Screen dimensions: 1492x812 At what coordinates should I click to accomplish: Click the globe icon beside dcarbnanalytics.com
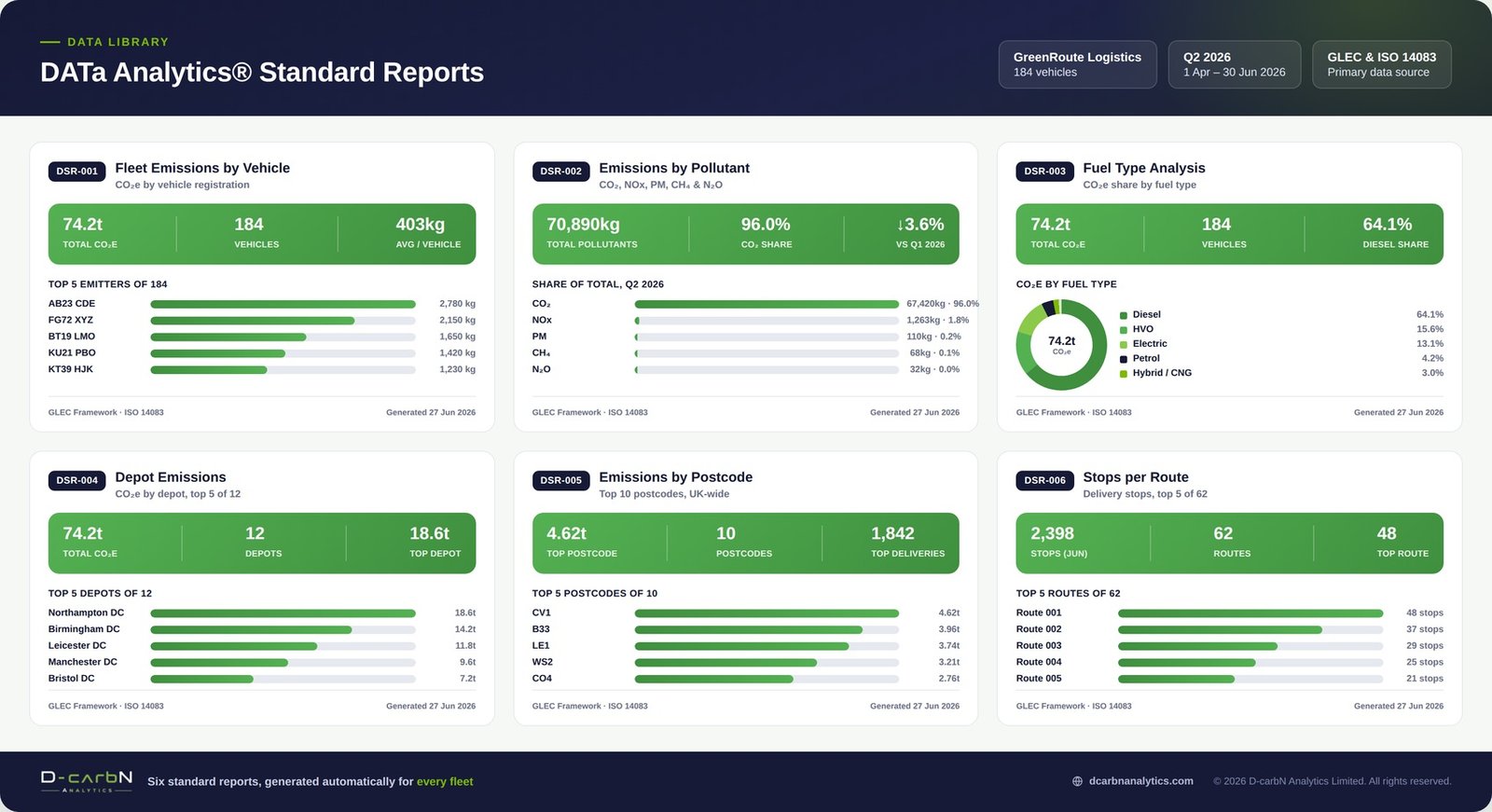coord(1077,781)
